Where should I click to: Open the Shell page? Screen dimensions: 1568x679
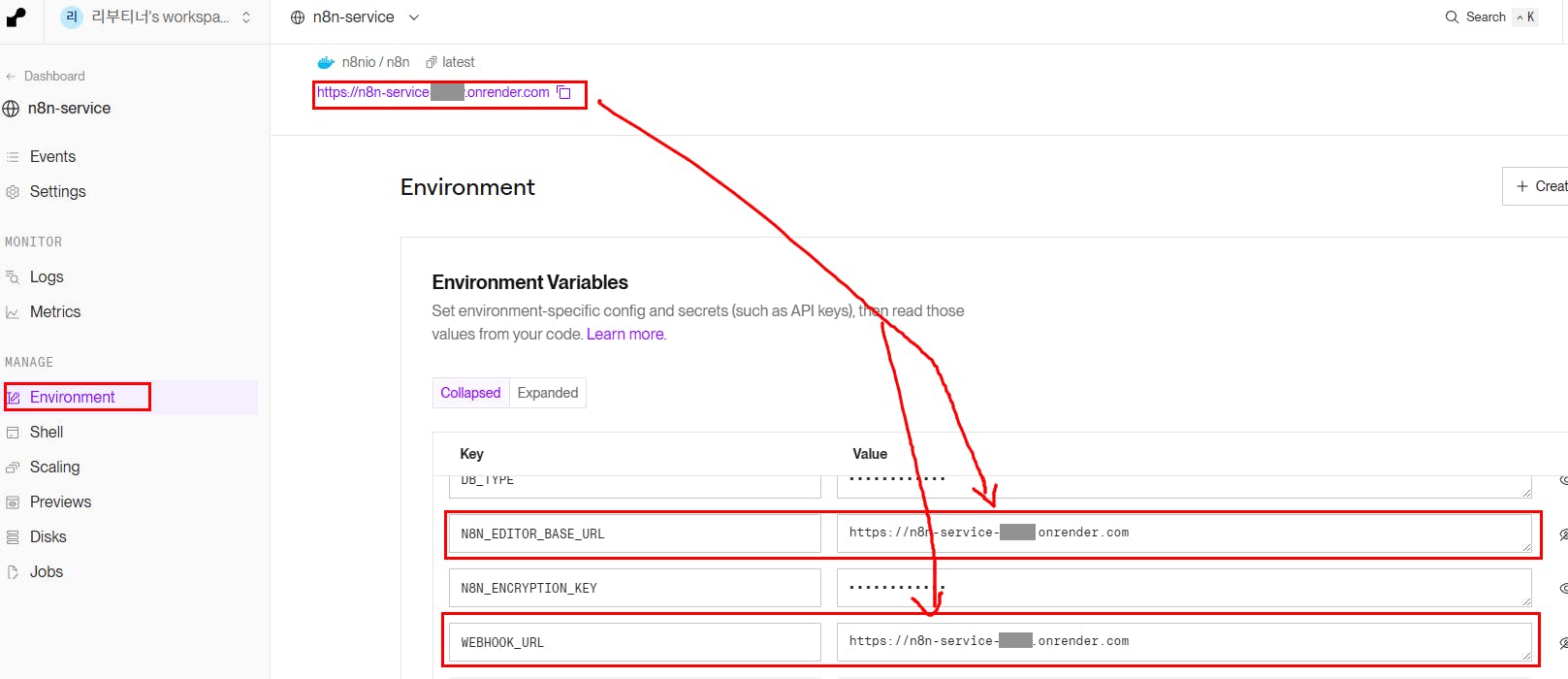tap(47, 432)
